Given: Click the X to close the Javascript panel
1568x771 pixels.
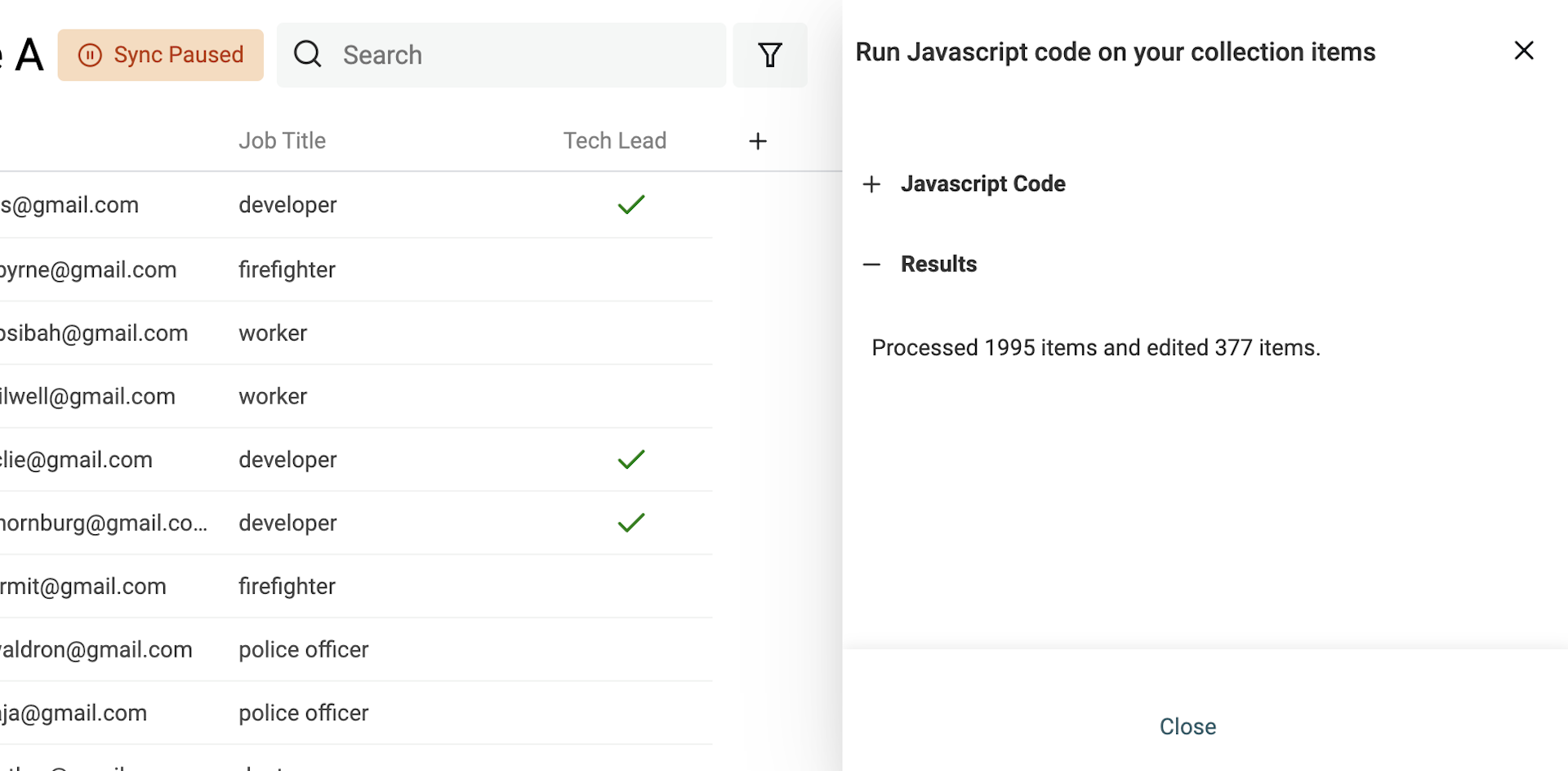Looking at the screenshot, I should 1525,51.
